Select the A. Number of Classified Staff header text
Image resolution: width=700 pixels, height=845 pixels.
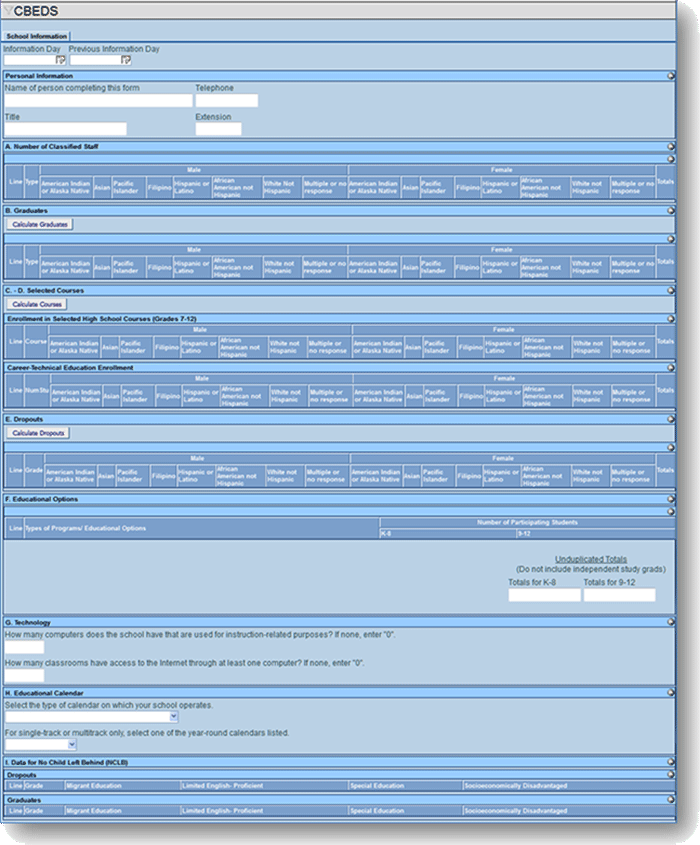tap(52, 147)
